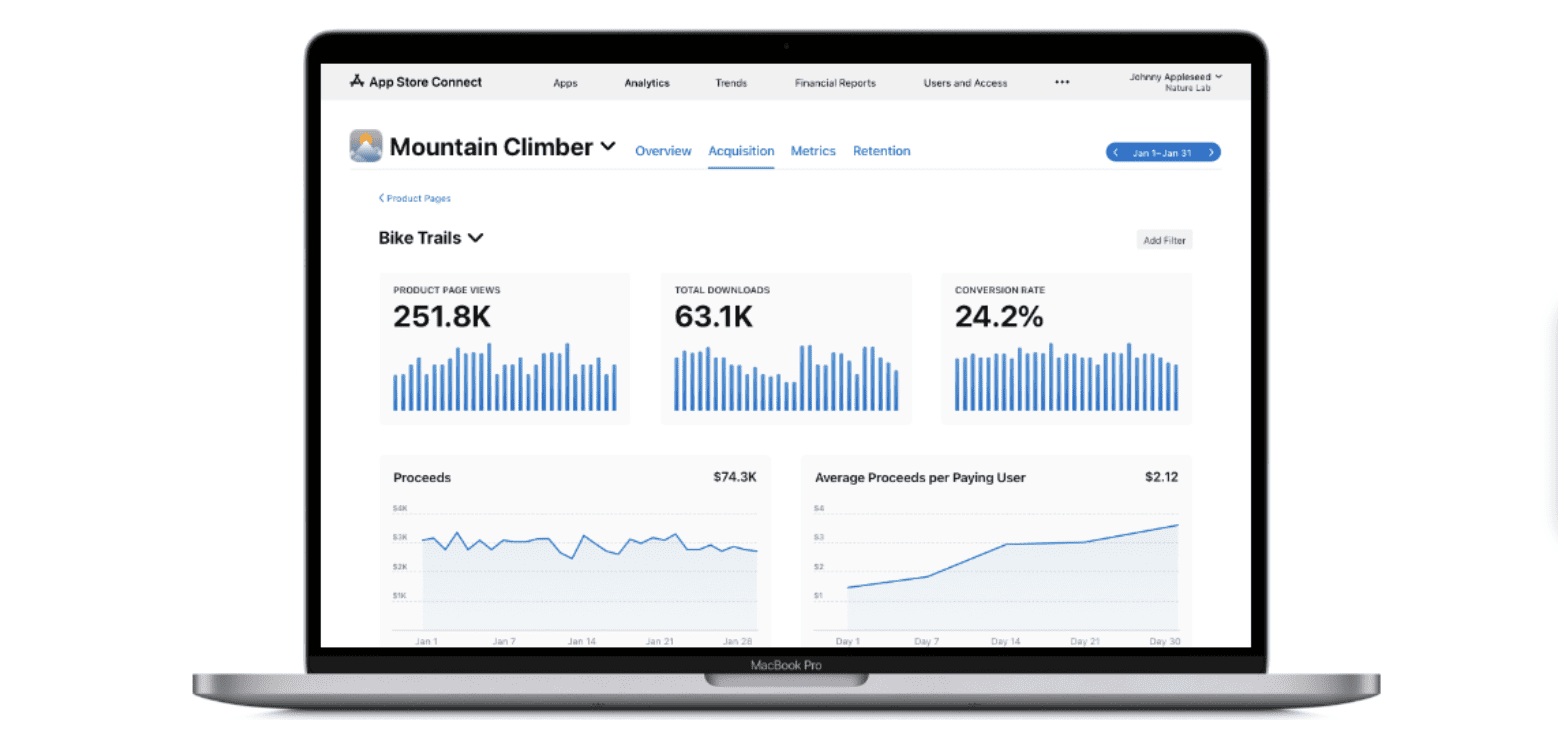The width and height of the screenshot is (1558, 732).
Task: Click the Mountain Climber app icon
Action: pos(366,146)
